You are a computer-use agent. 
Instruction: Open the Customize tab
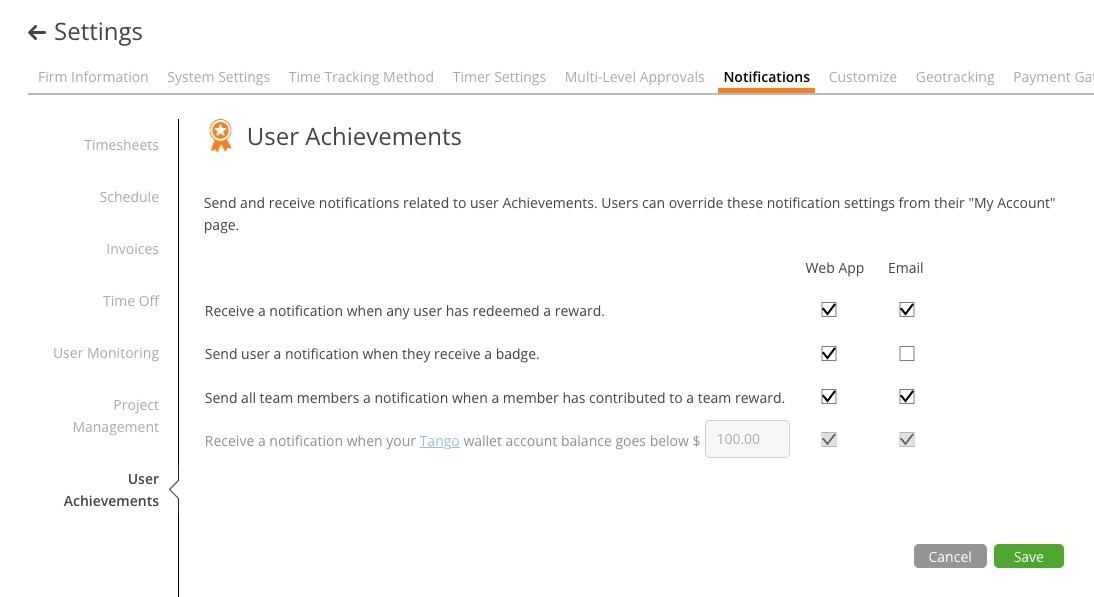[862, 77]
